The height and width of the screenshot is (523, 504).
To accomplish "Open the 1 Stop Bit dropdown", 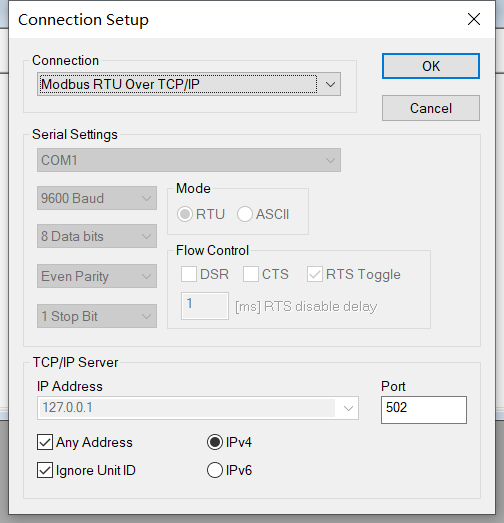I will [97, 316].
